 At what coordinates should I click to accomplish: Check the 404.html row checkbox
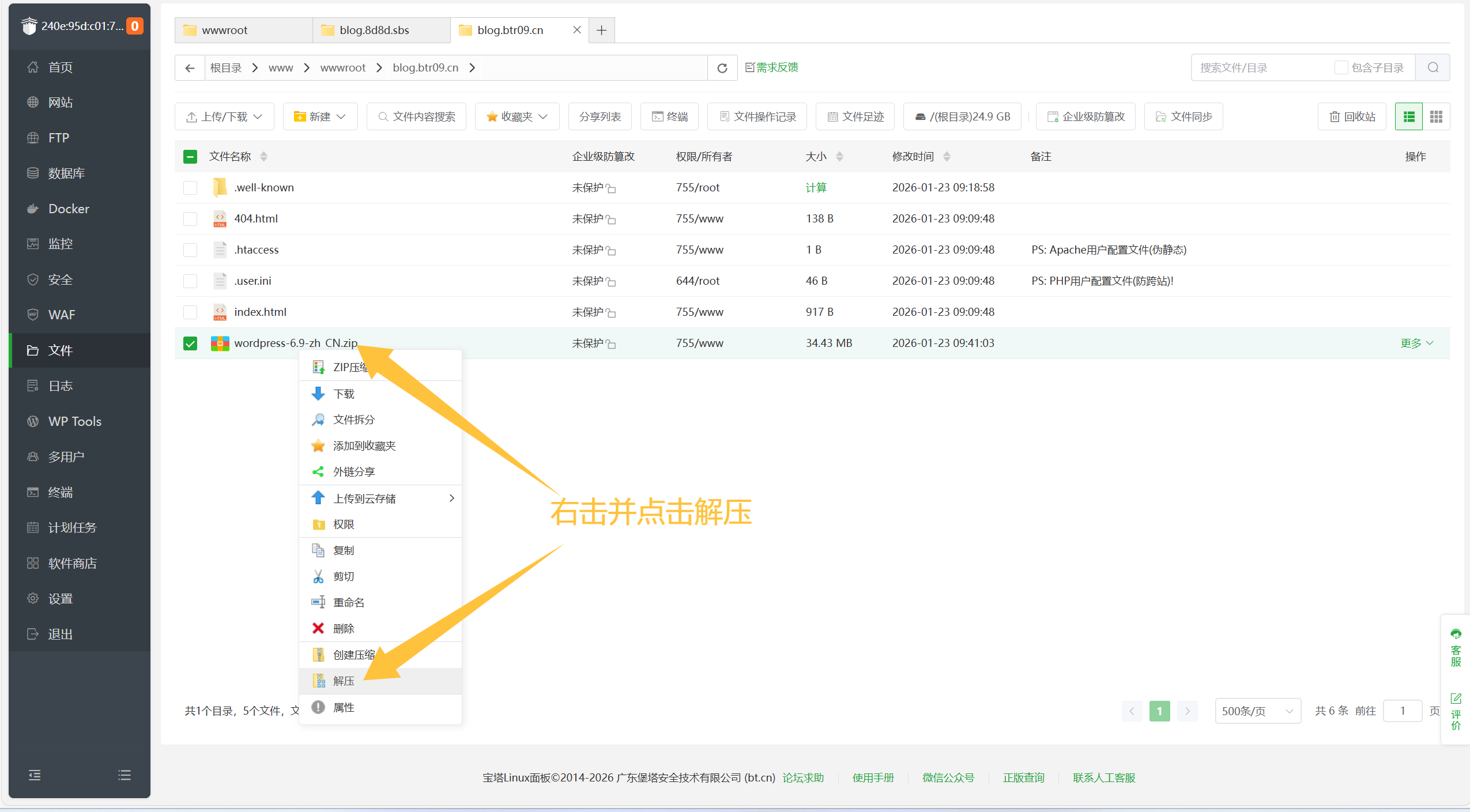(190, 218)
